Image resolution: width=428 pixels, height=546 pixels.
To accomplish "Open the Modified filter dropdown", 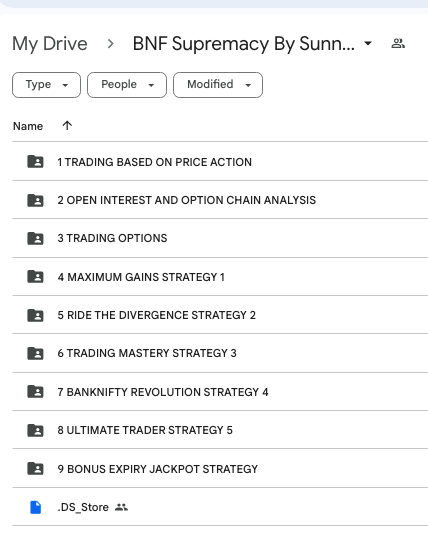I will tap(218, 85).
